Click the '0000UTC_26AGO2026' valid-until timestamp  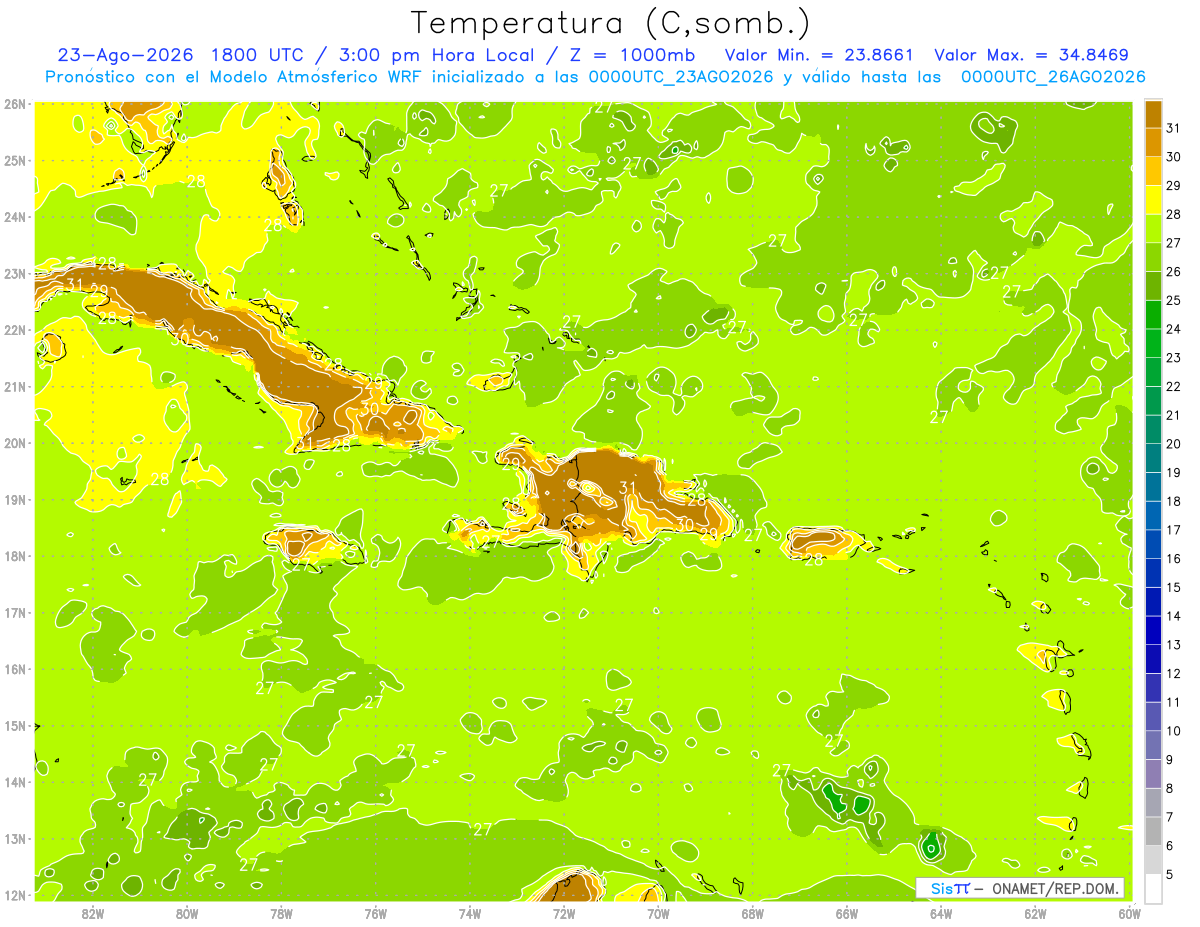1053,77
